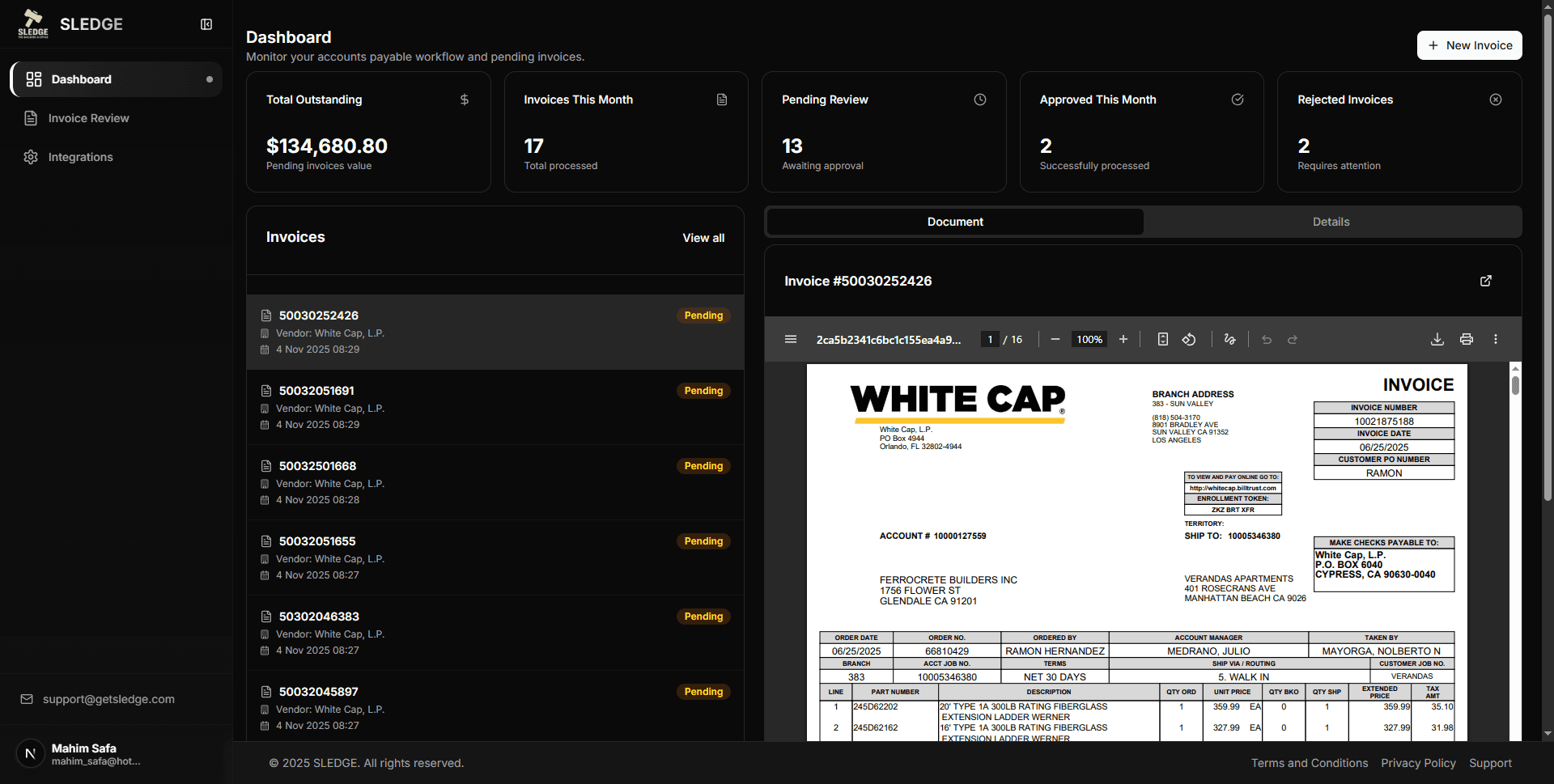Edit the page number field
The image size is (1554, 784).
point(989,339)
